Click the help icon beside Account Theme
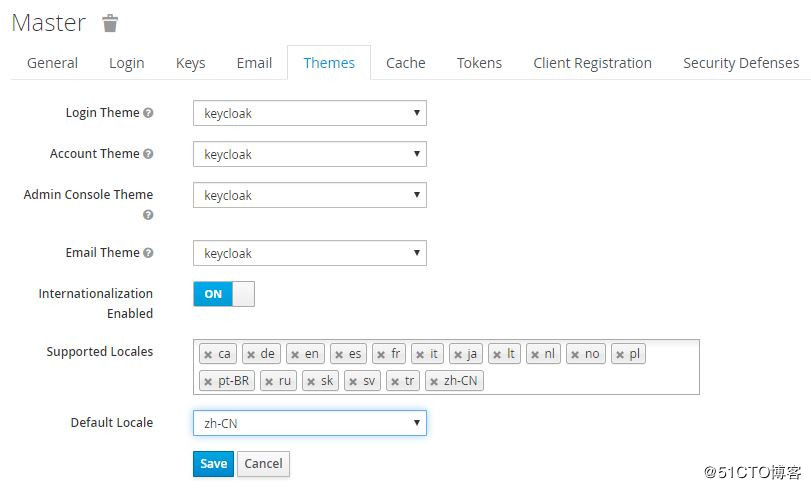The width and height of the screenshot is (811, 489). tap(149, 154)
